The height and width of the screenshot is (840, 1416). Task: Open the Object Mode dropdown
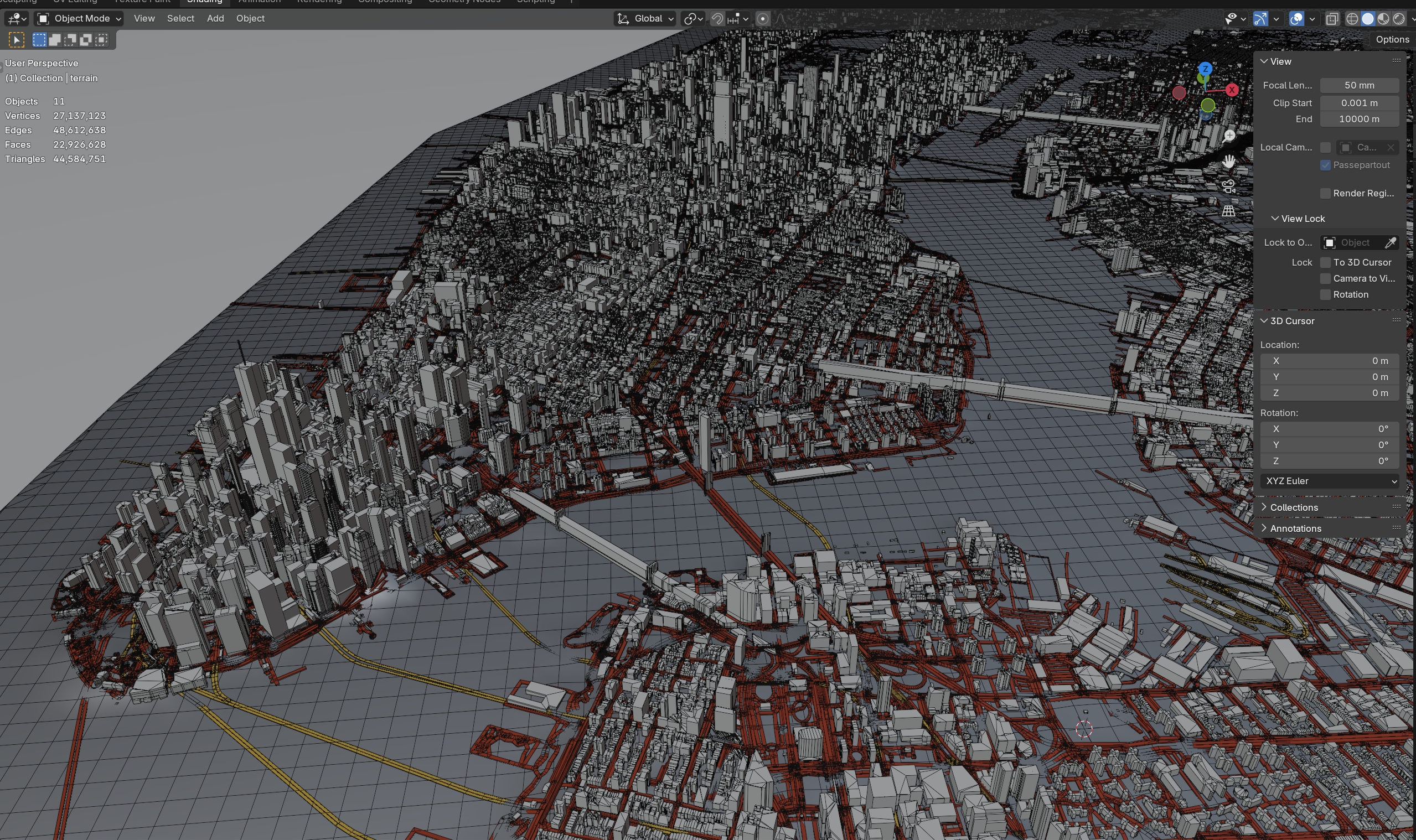coord(79,19)
